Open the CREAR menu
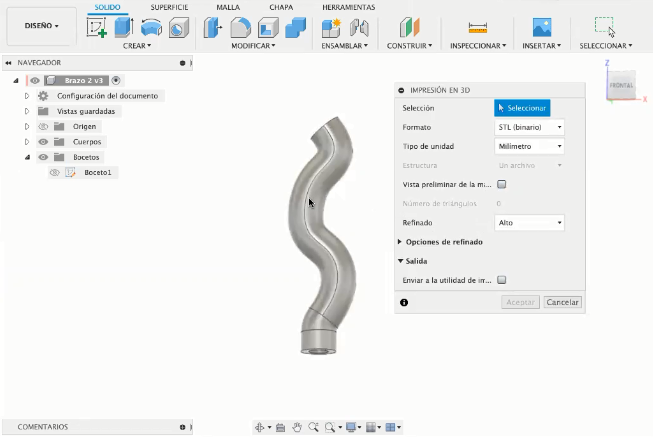The image size is (653, 437). coord(137,45)
